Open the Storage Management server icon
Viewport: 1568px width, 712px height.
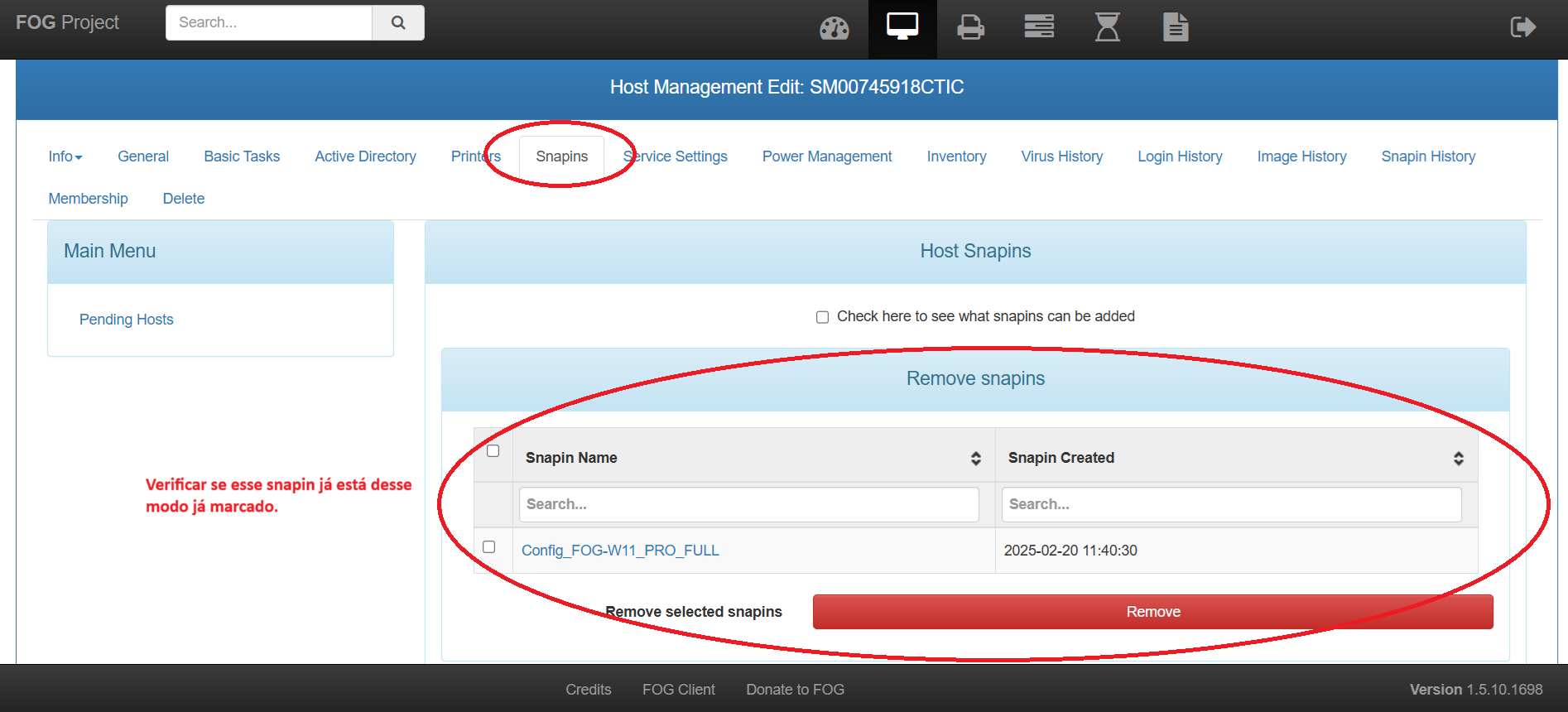click(1038, 27)
